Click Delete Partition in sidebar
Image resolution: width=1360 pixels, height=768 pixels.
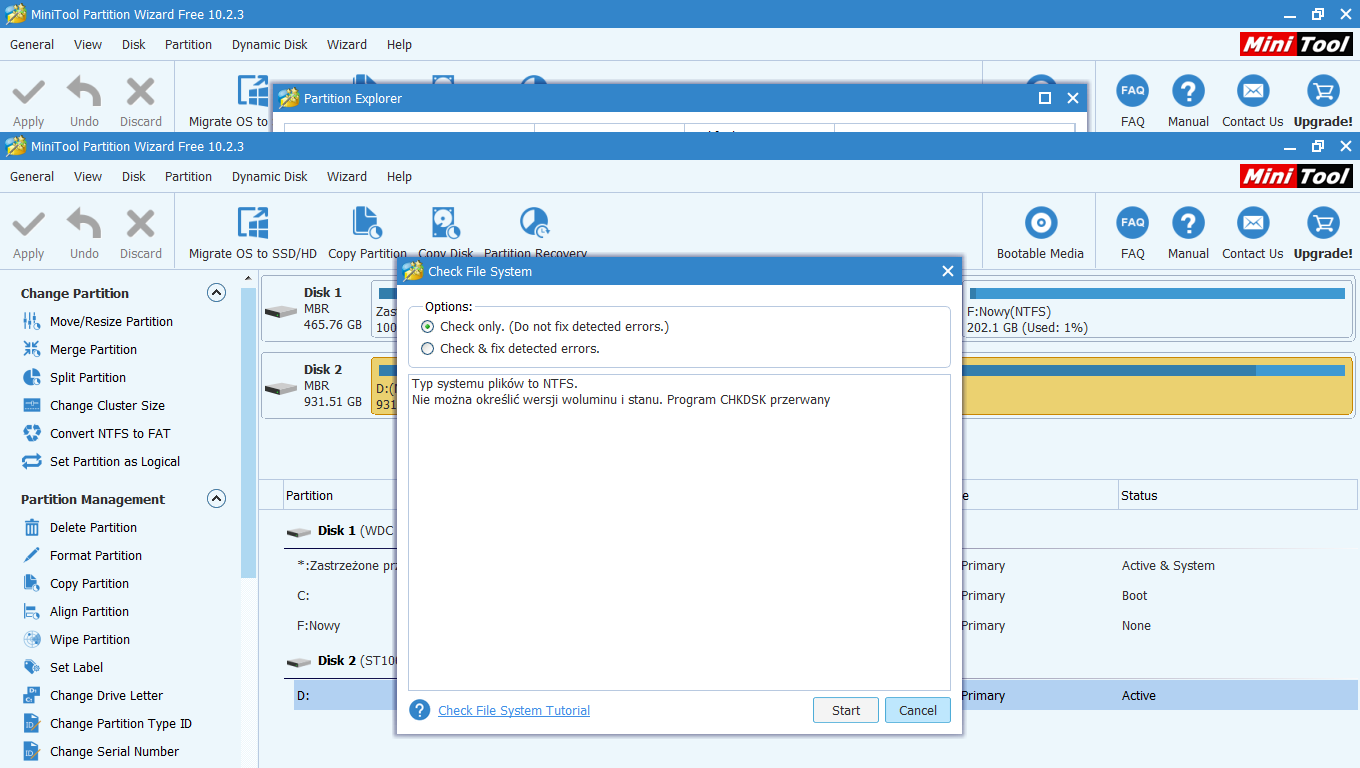click(x=93, y=527)
